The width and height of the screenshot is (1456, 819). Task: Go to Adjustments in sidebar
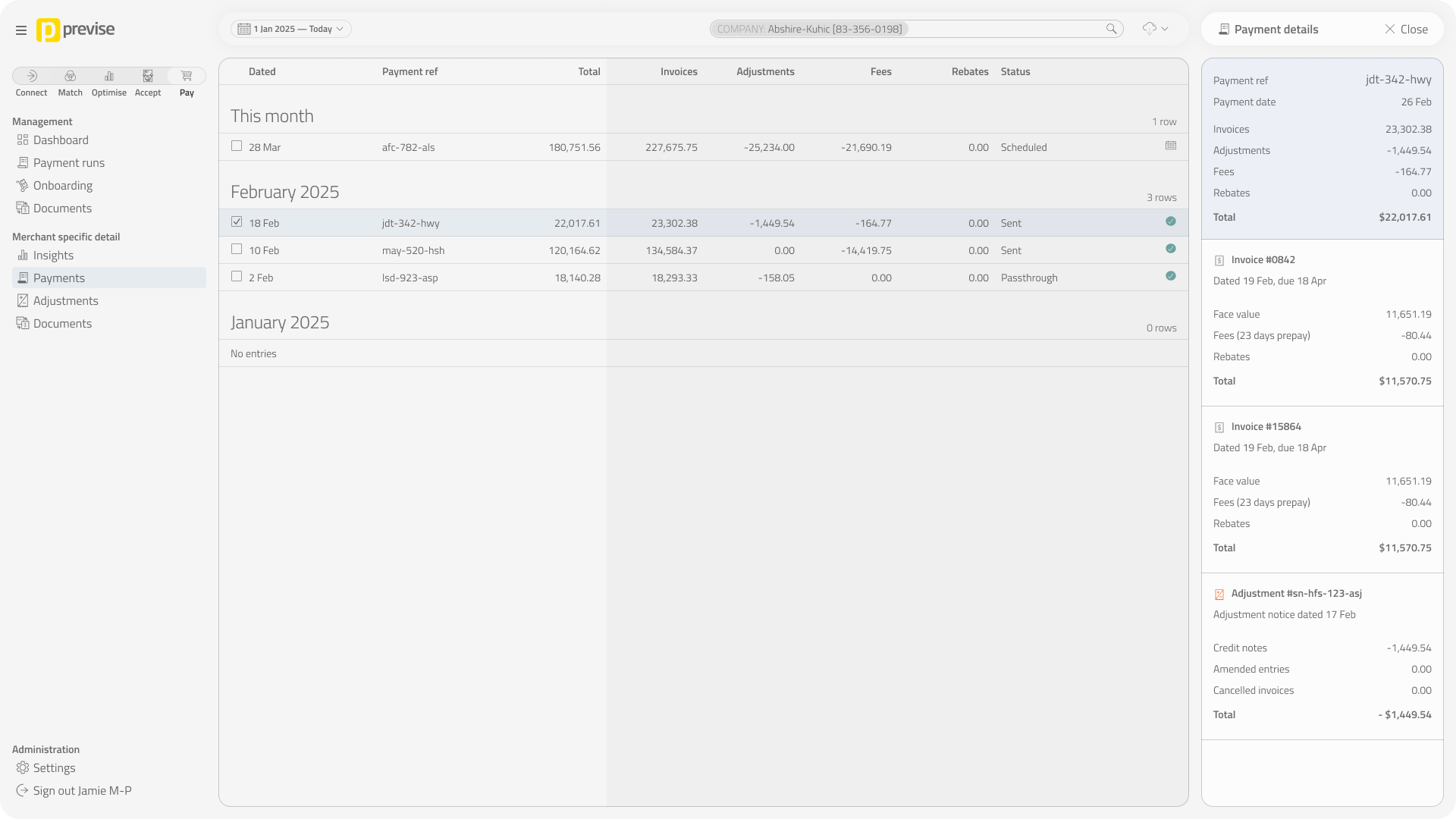66,301
